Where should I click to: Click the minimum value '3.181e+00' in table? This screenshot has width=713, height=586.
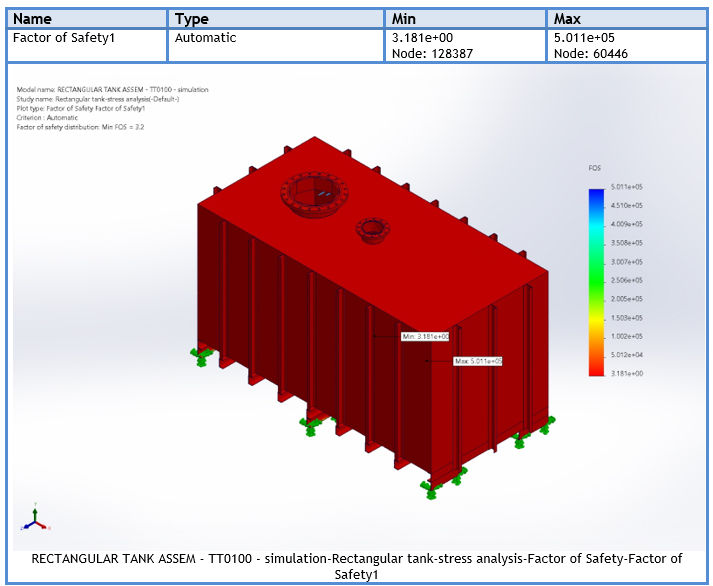tap(422, 38)
